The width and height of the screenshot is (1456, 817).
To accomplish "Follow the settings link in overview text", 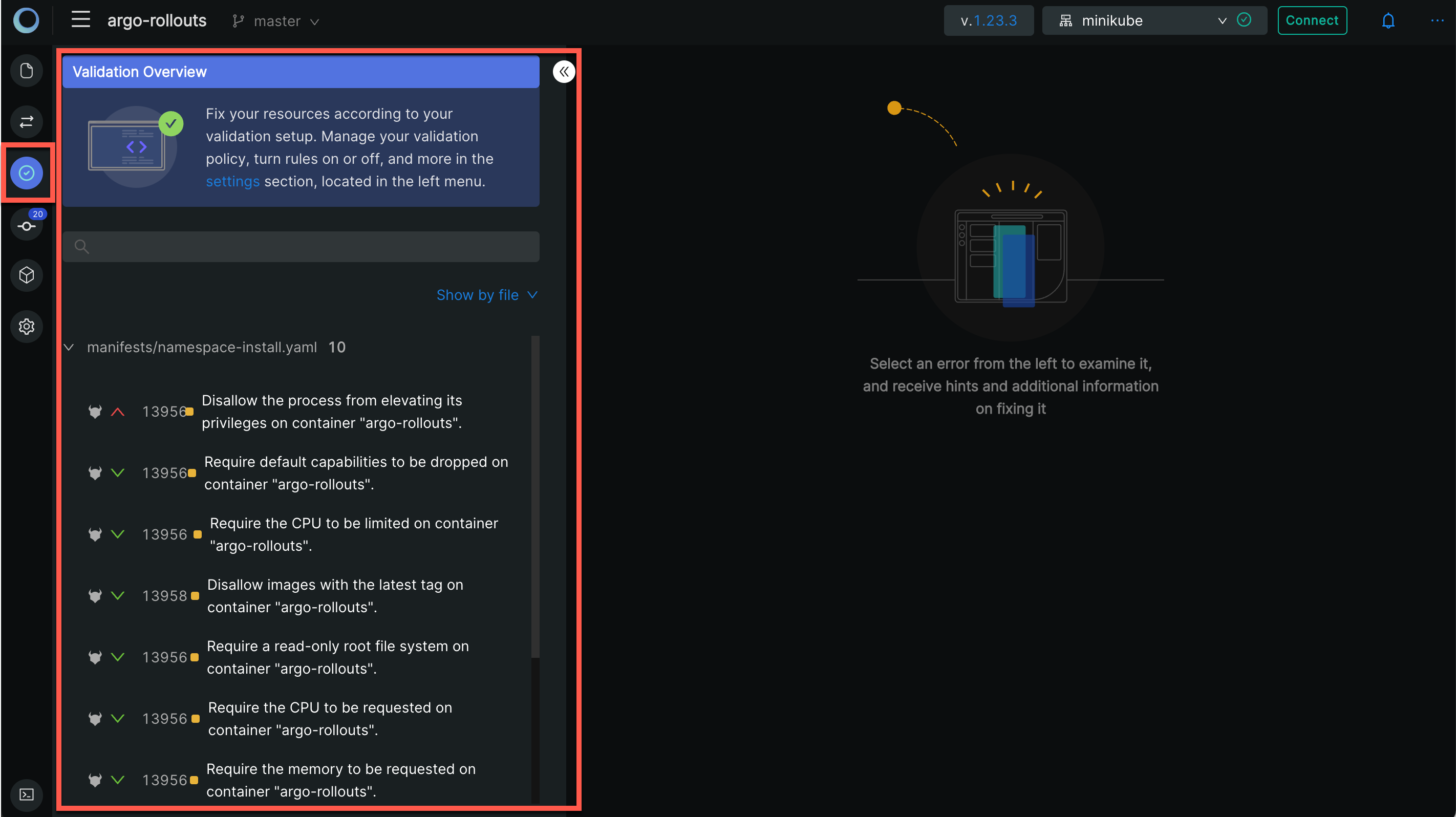I will click(x=232, y=181).
